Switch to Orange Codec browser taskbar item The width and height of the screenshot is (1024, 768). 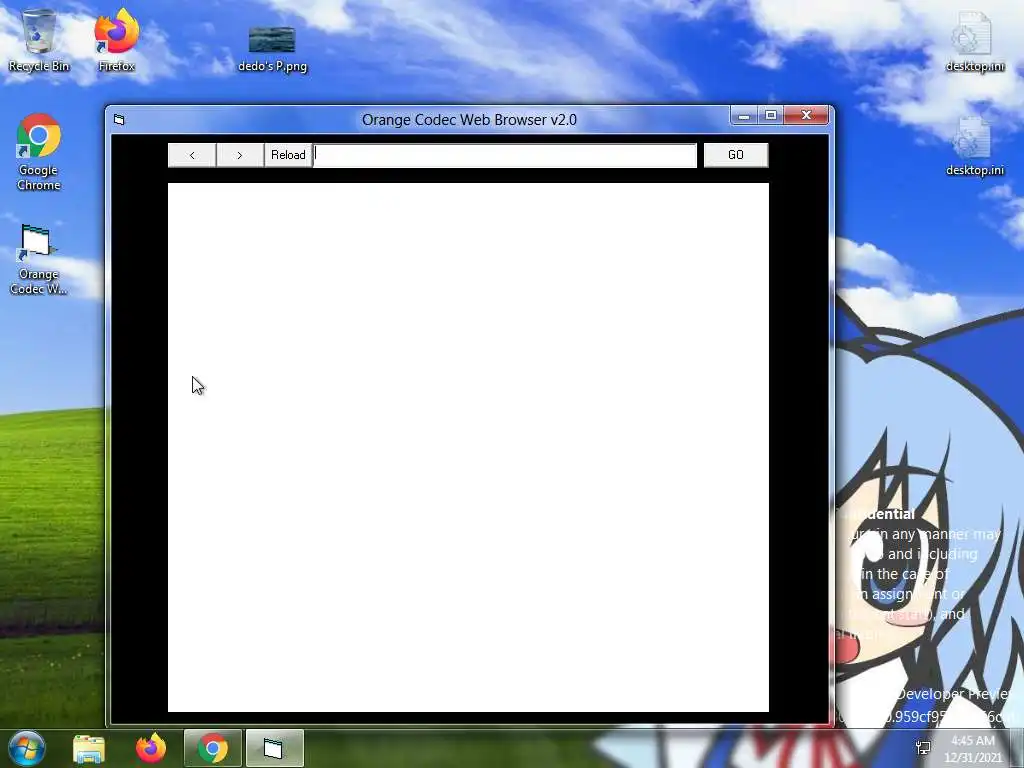(274, 748)
